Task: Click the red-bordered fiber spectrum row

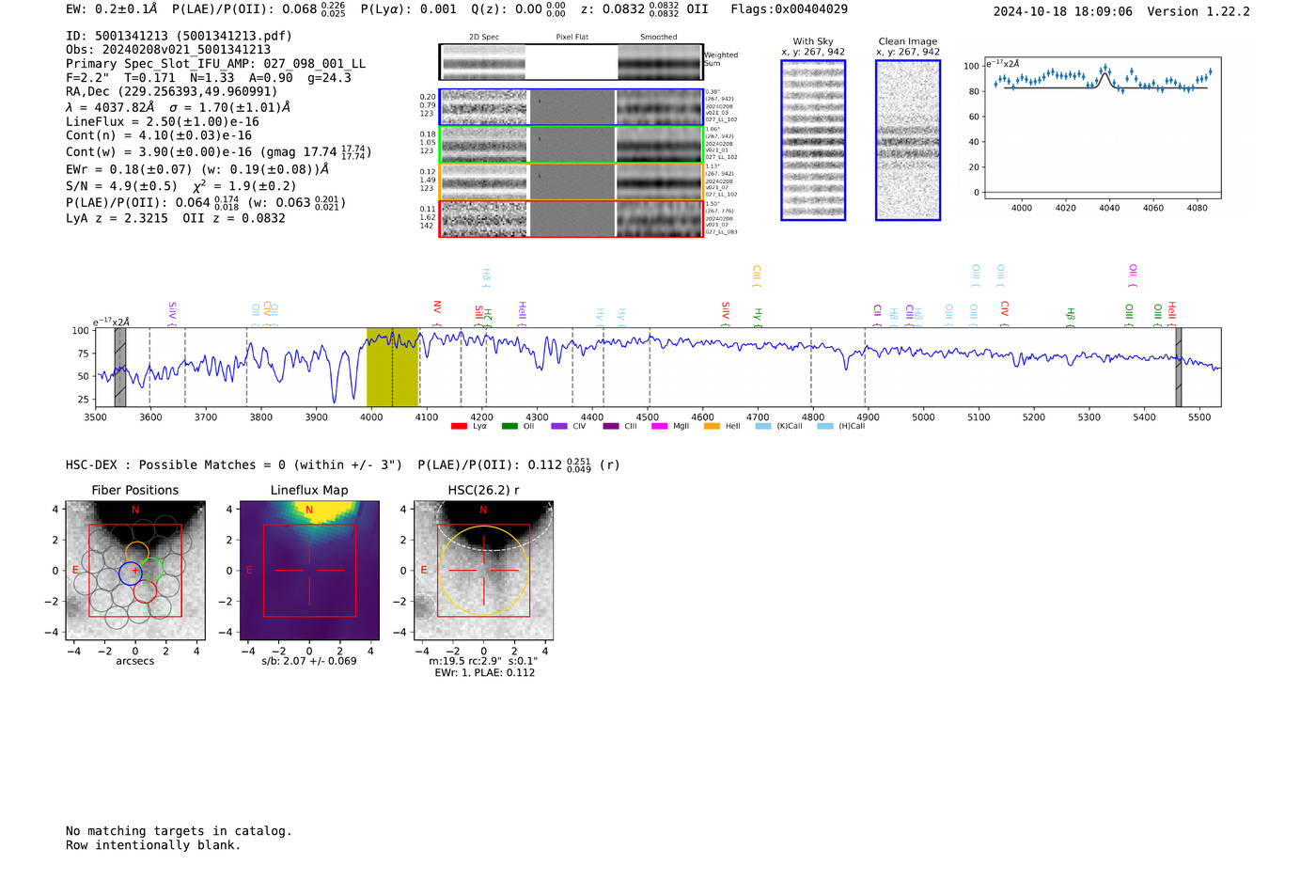Action: (x=572, y=219)
